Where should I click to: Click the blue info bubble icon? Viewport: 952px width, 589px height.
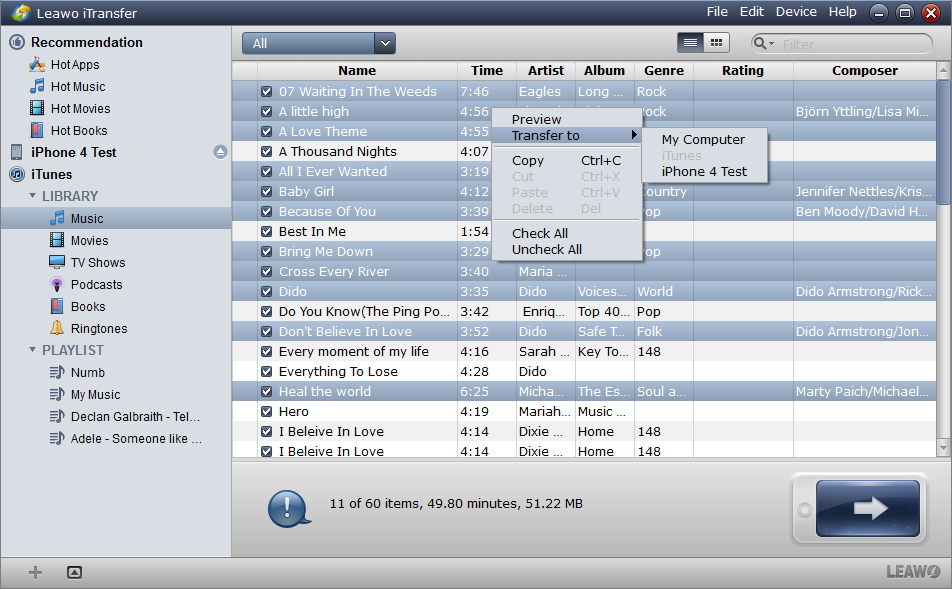pyautogui.click(x=288, y=508)
